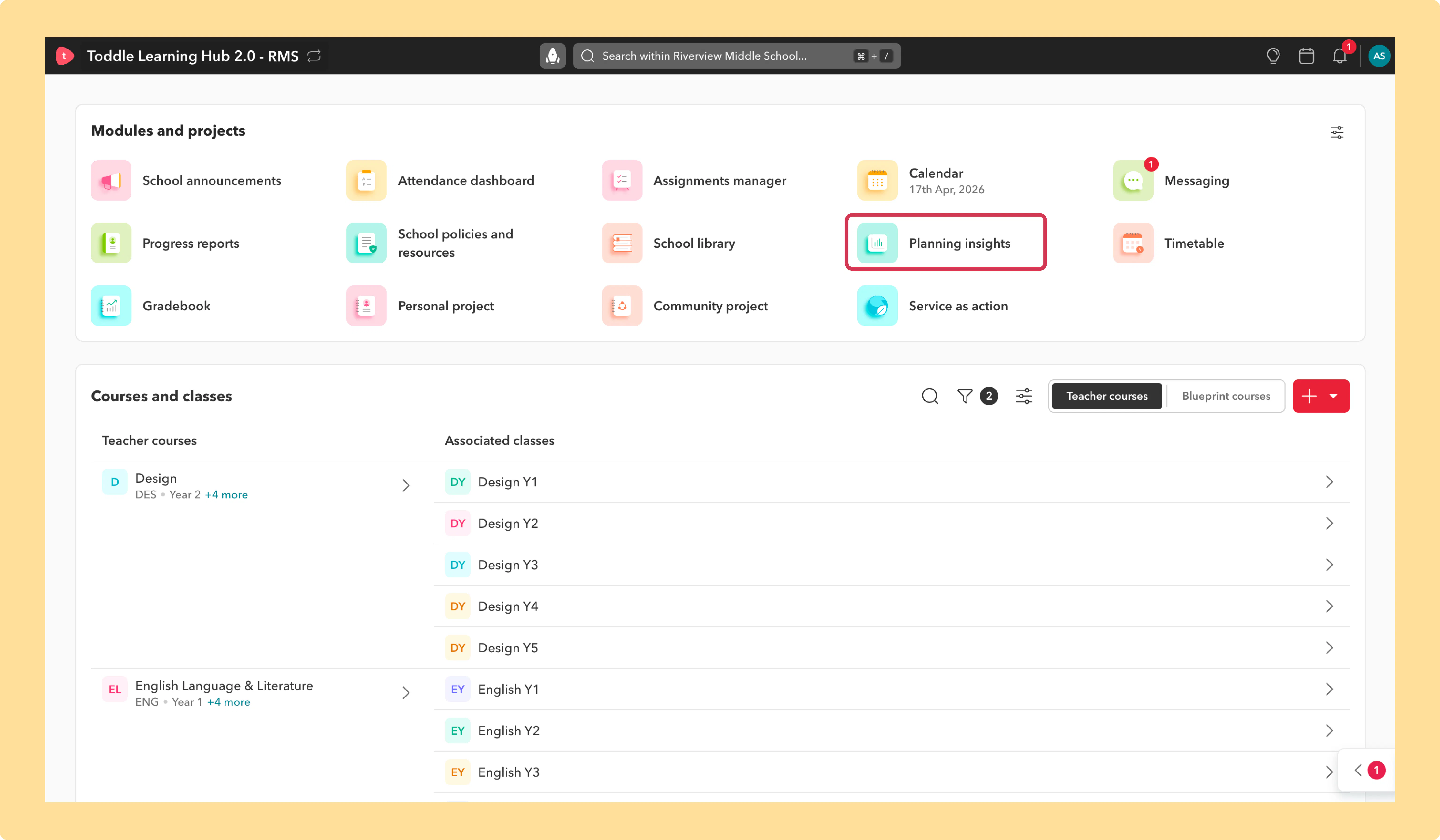
Task: Open the calendar icon in the top bar
Action: [1306, 56]
